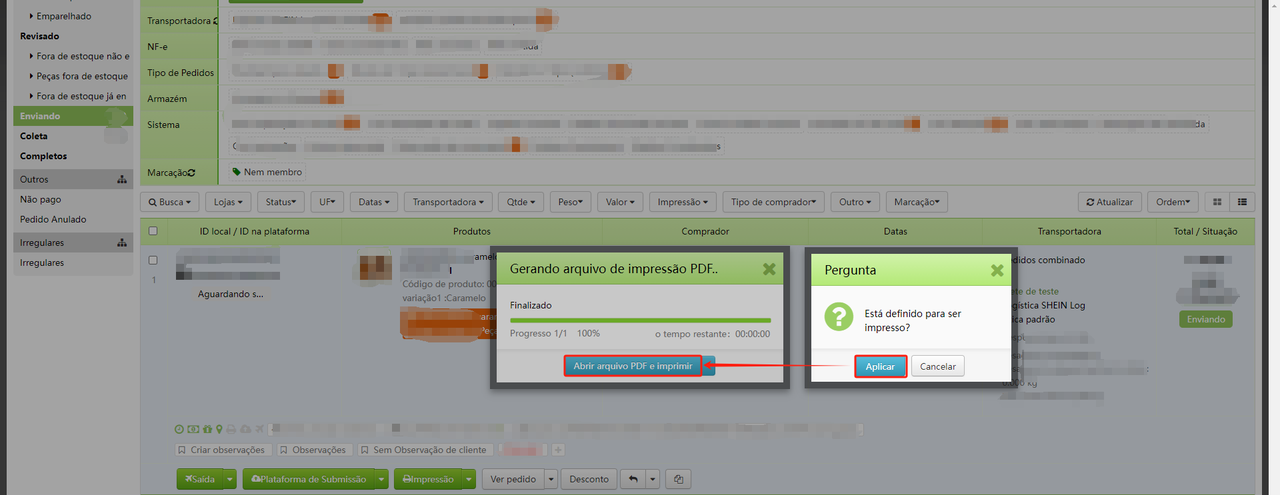Open the Ordem dropdown
Viewport: 1280px width, 495px height.
coord(1172,201)
